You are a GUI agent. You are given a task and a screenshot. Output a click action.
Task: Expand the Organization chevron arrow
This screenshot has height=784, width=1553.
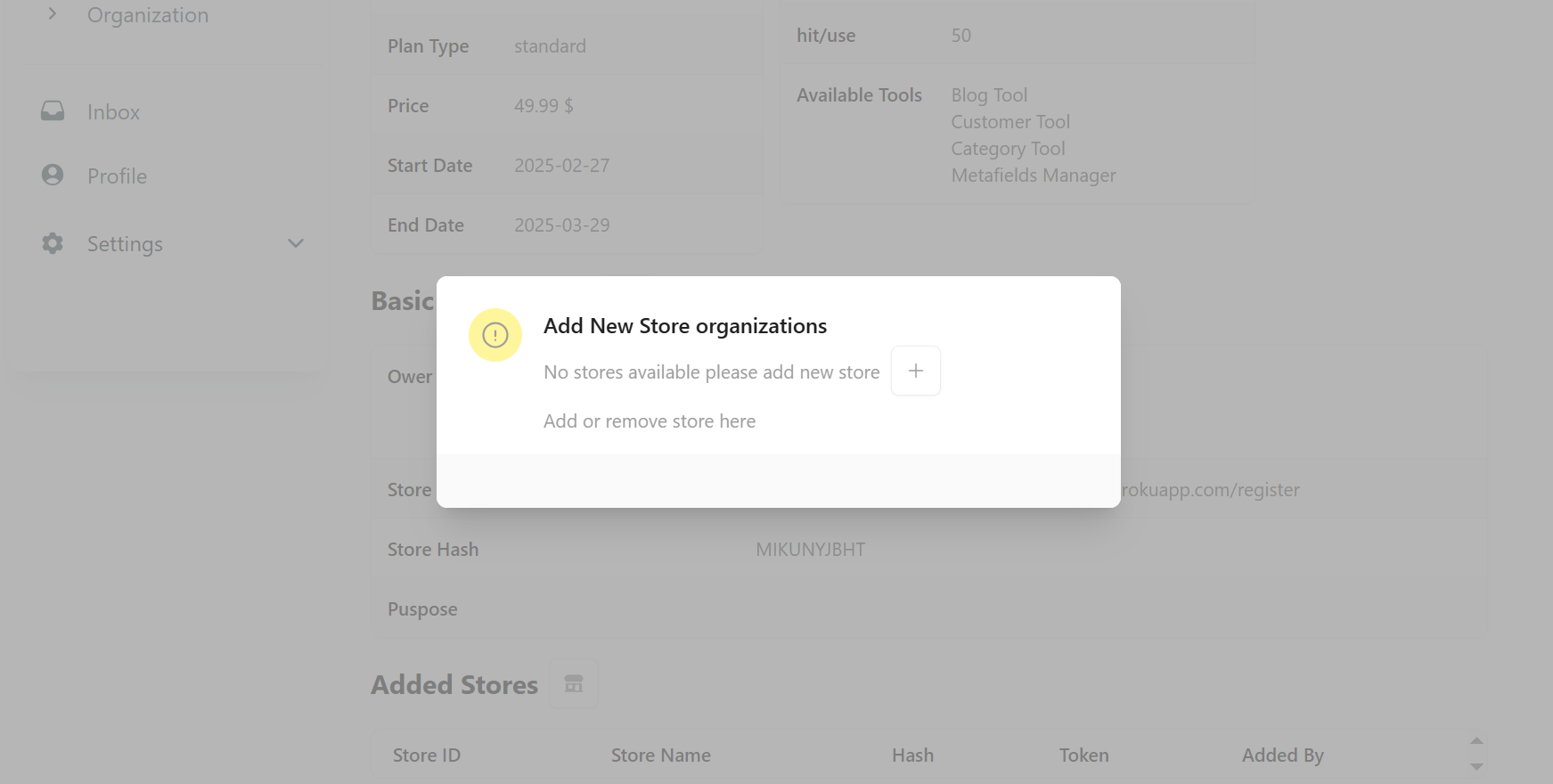coord(53,13)
